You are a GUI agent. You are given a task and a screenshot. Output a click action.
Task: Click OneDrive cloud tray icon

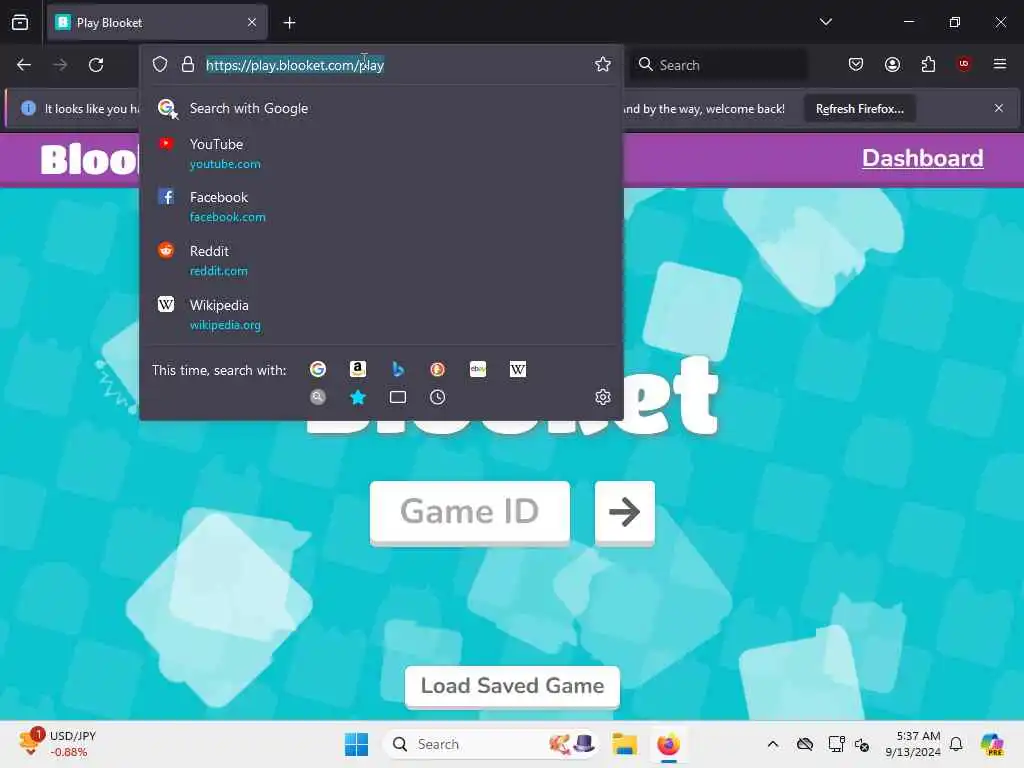point(805,744)
